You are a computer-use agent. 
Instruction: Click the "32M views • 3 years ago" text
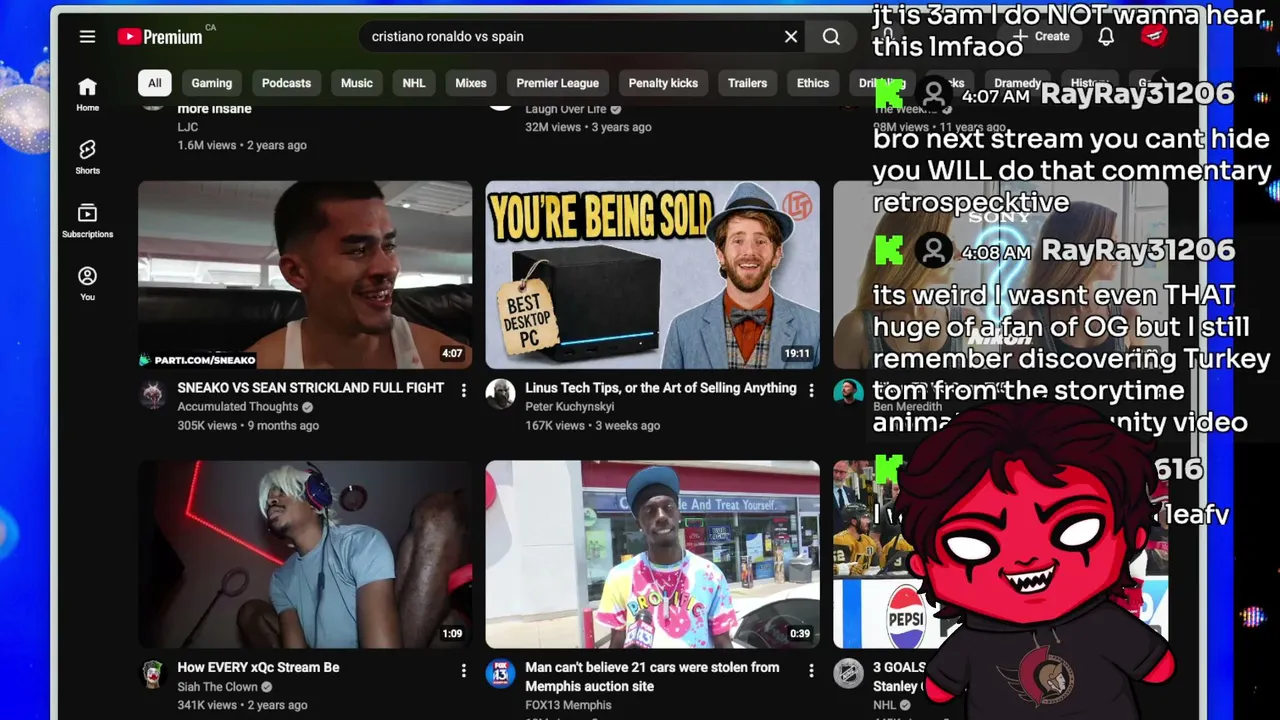coord(588,128)
